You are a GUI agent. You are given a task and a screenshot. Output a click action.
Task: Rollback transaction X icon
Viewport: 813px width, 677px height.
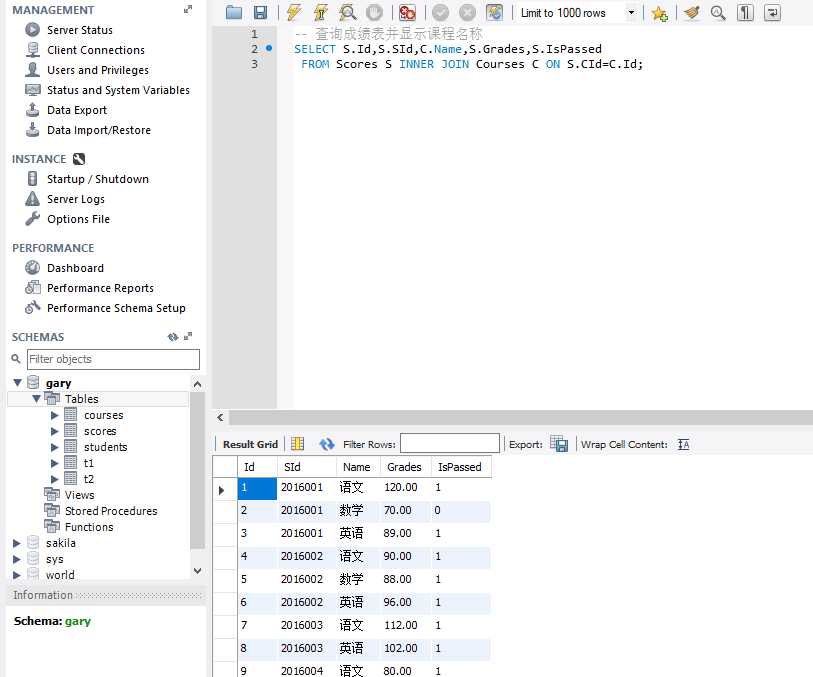467,12
